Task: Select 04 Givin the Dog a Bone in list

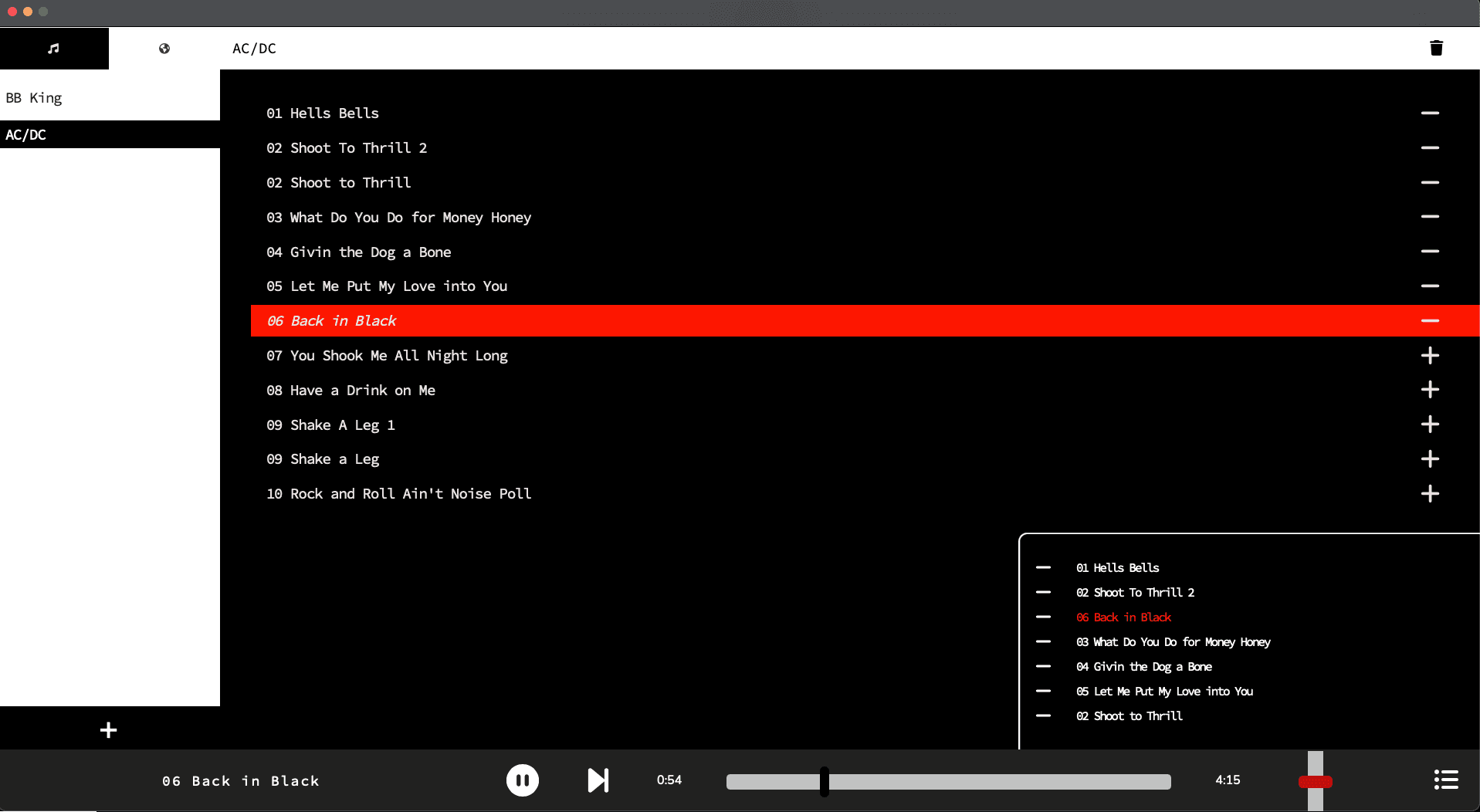Action: pyautogui.click(x=359, y=252)
